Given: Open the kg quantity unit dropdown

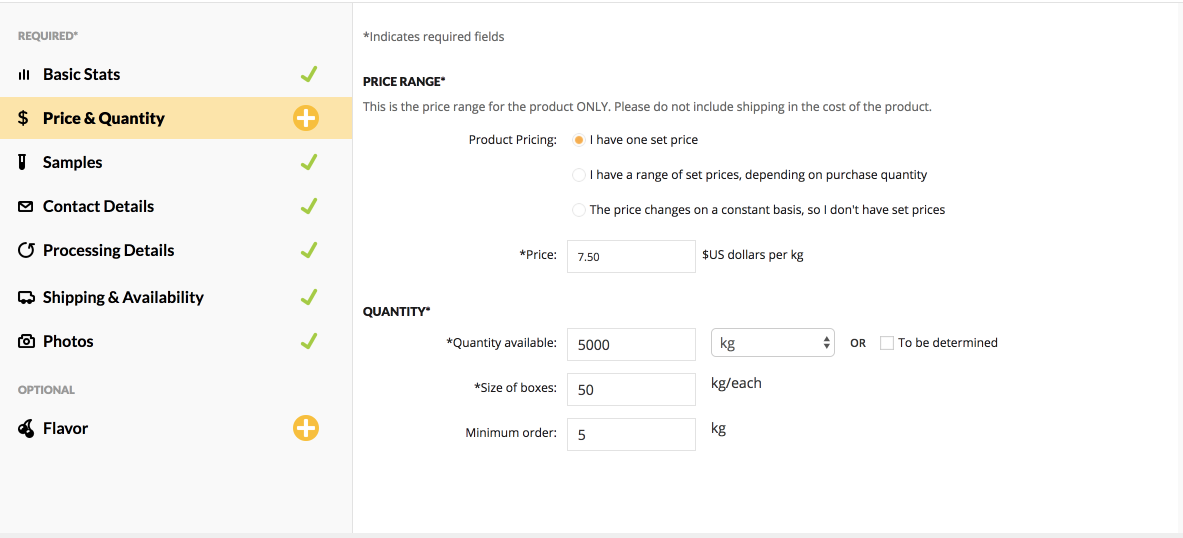Looking at the screenshot, I should (772, 343).
